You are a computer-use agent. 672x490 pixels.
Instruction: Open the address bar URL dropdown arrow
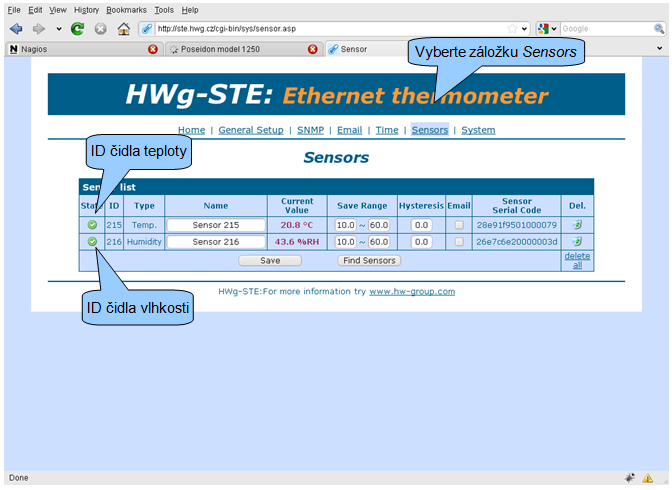tap(524, 29)
